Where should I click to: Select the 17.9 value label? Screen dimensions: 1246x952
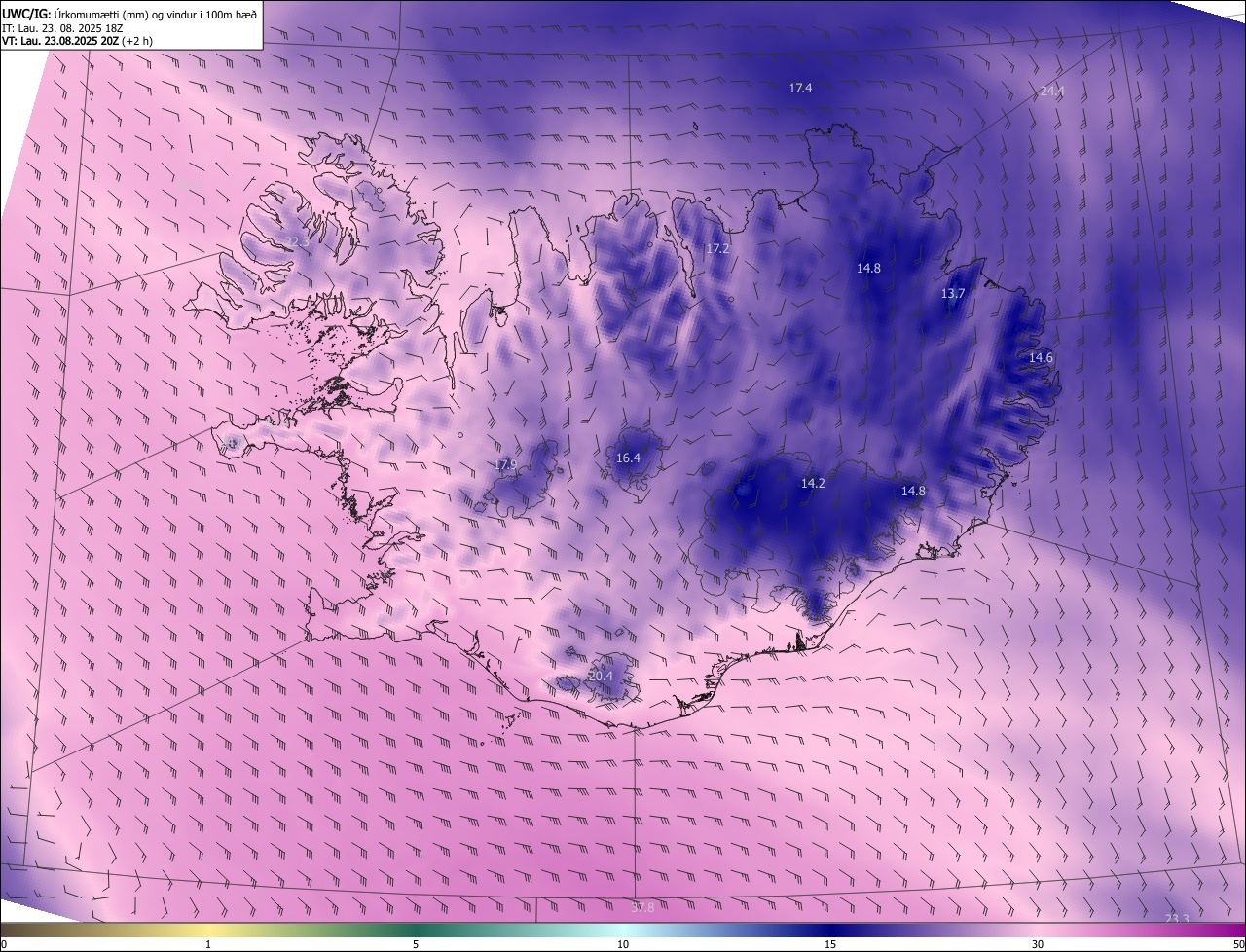[505, 464]
